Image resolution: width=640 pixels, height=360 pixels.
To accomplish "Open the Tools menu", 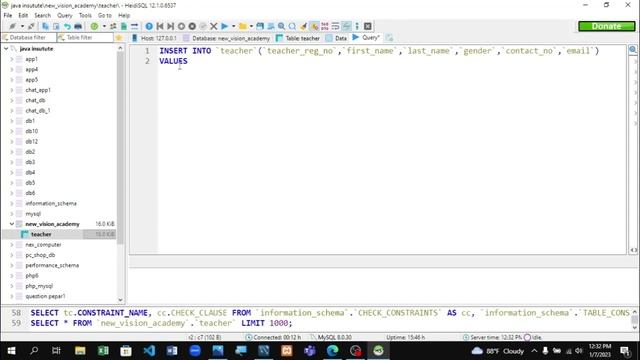I will tap(85, 15).
